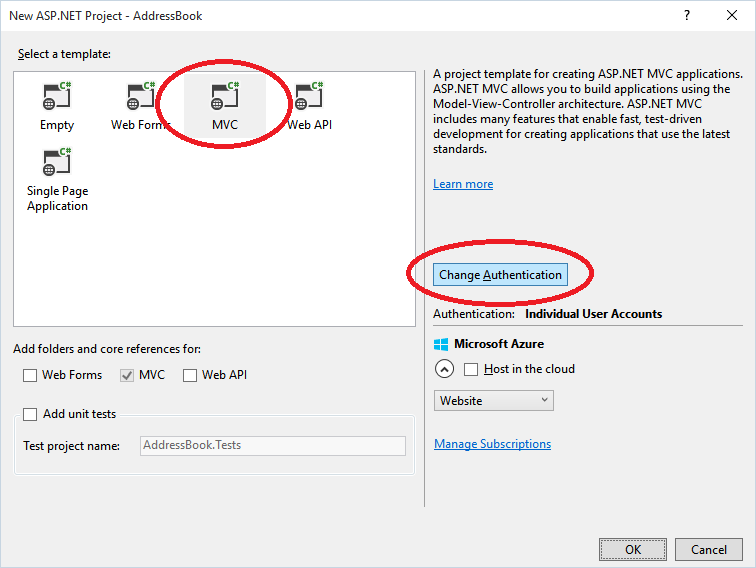Close the New ASP.NET Project dialog
Viewport: 756px width, 568px height.
732,15
